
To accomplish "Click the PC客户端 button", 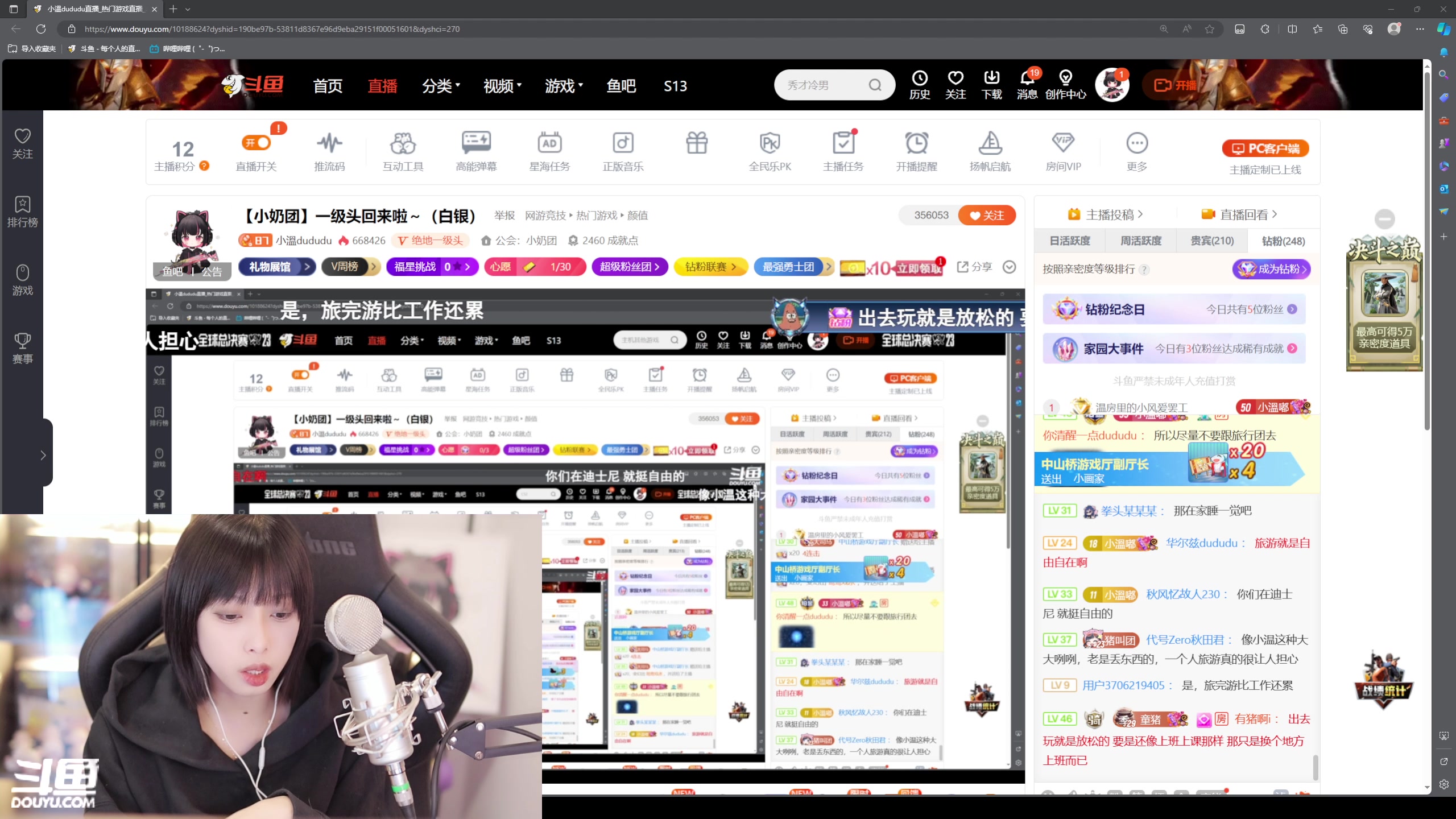I will click(x=1265, y=148).
